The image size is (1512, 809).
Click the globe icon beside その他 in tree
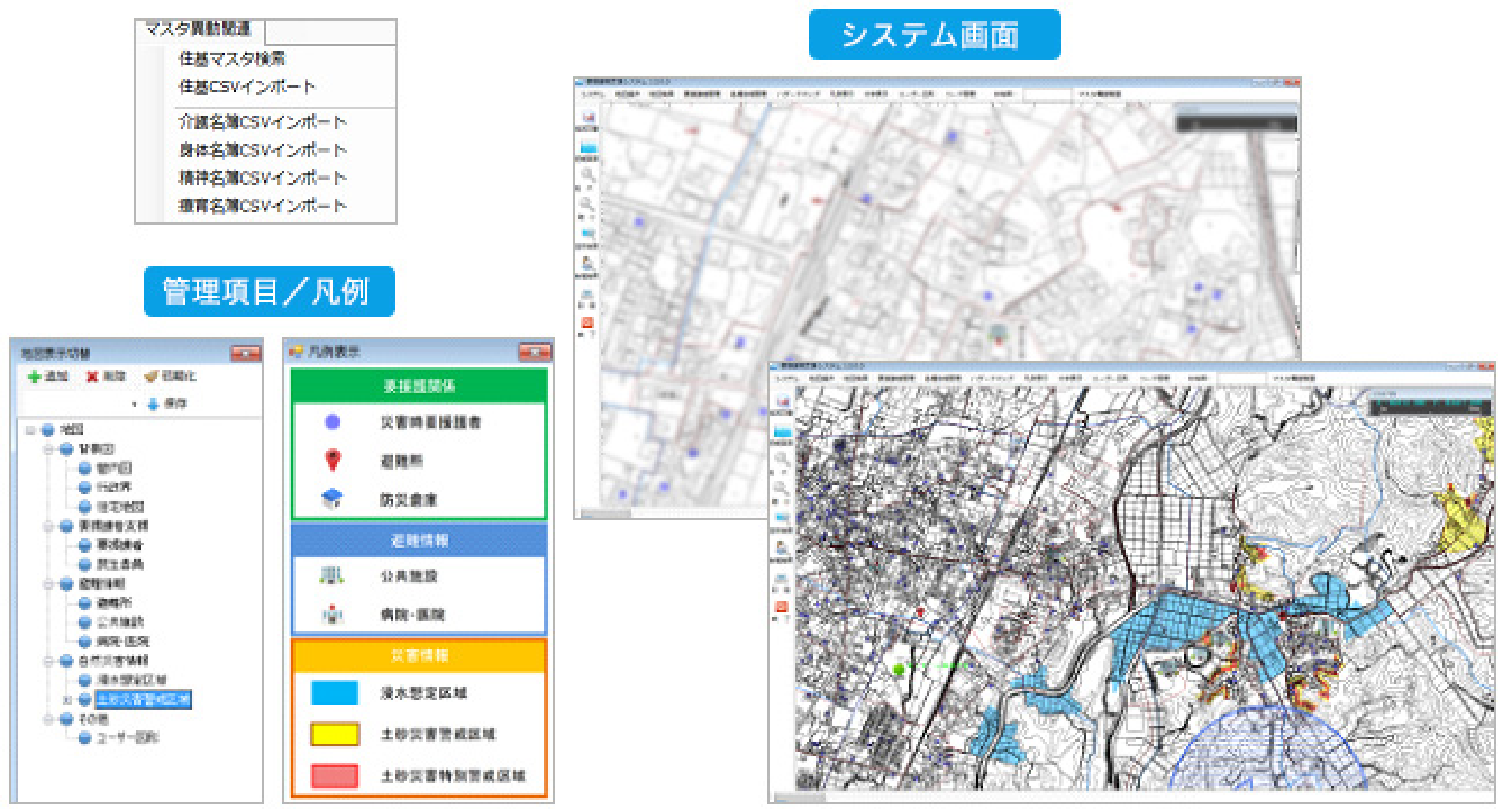(67, 719)
